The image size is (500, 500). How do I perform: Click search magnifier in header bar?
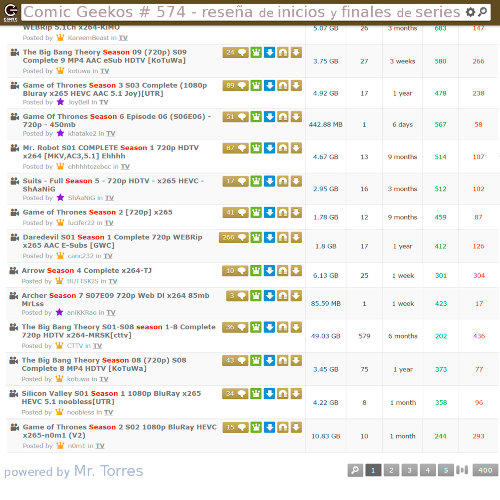coord(482,12)
